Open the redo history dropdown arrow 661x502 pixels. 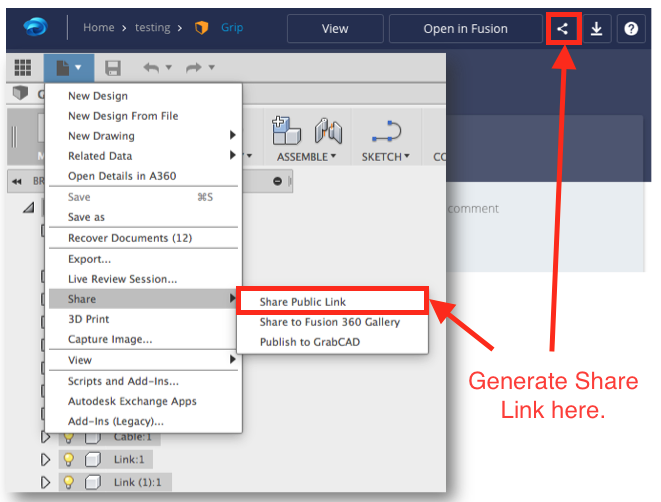point(212,67)
